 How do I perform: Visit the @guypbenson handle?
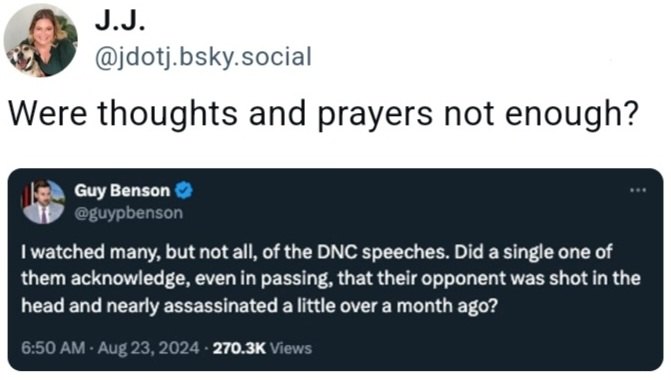129,213
